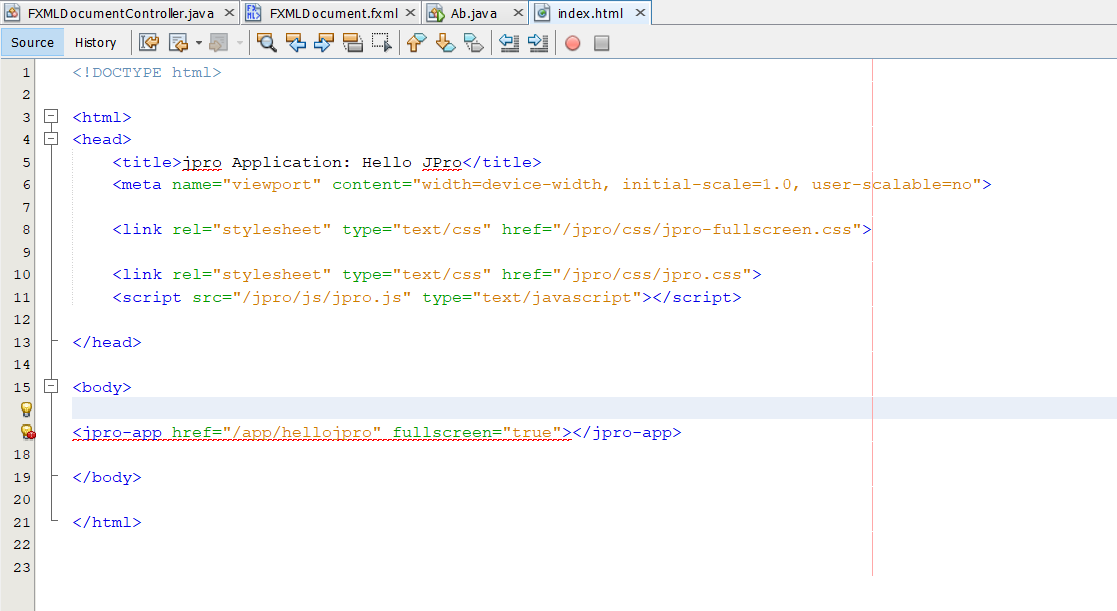This screenshot has height=611, width=1117.
Task: Click the error lightbulb hint on line 17
Action: 28,432
